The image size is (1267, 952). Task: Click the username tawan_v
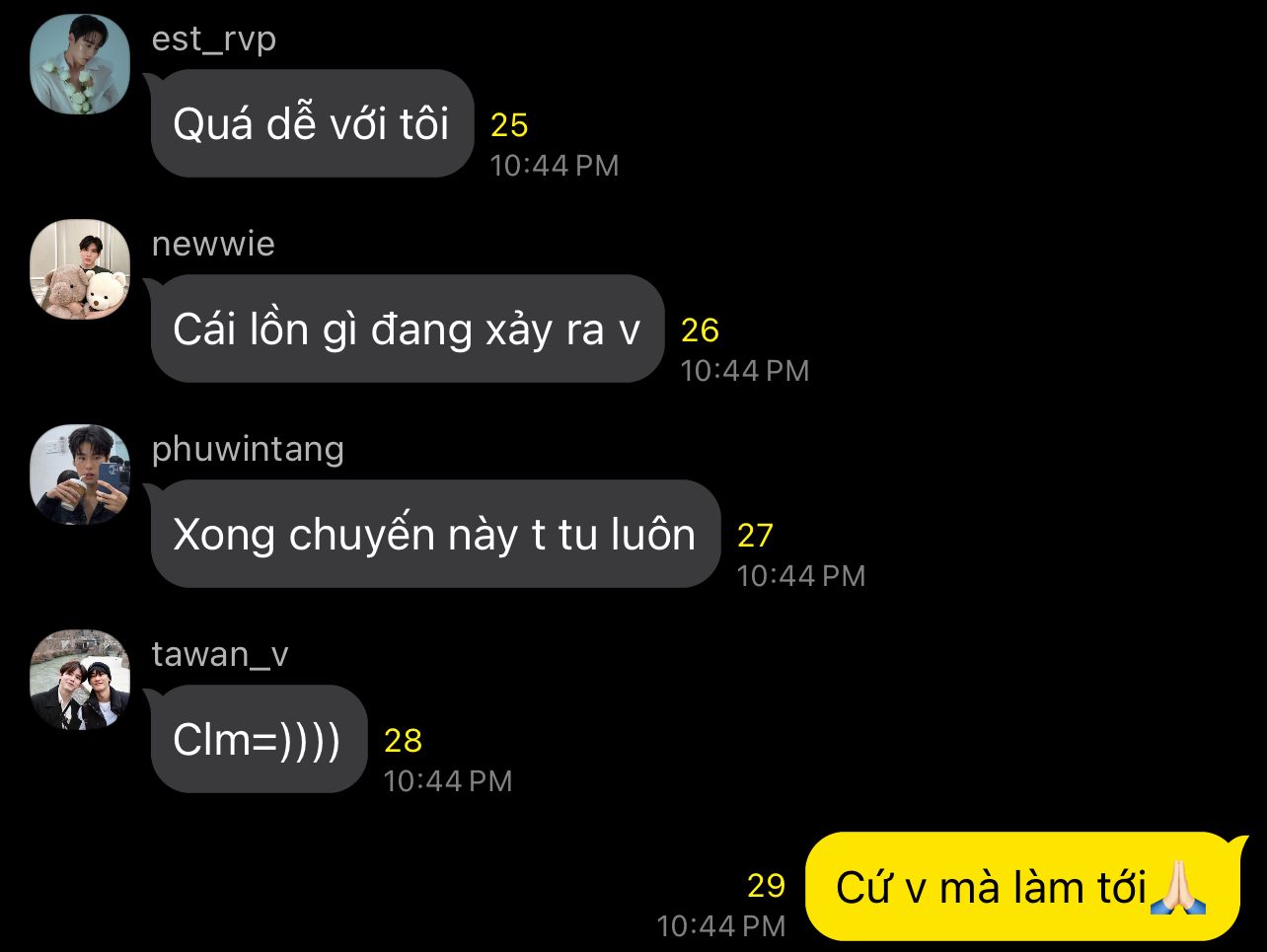coord(220,655)
